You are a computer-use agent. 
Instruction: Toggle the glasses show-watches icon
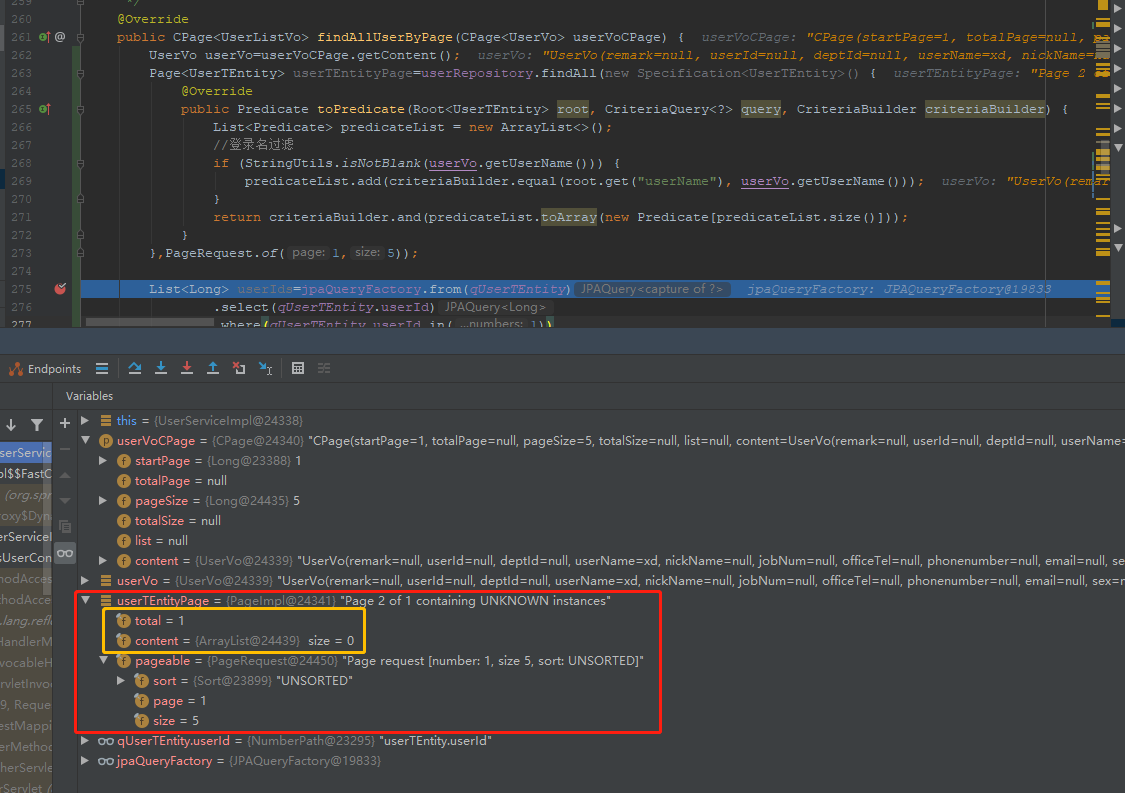pos(65,553)
